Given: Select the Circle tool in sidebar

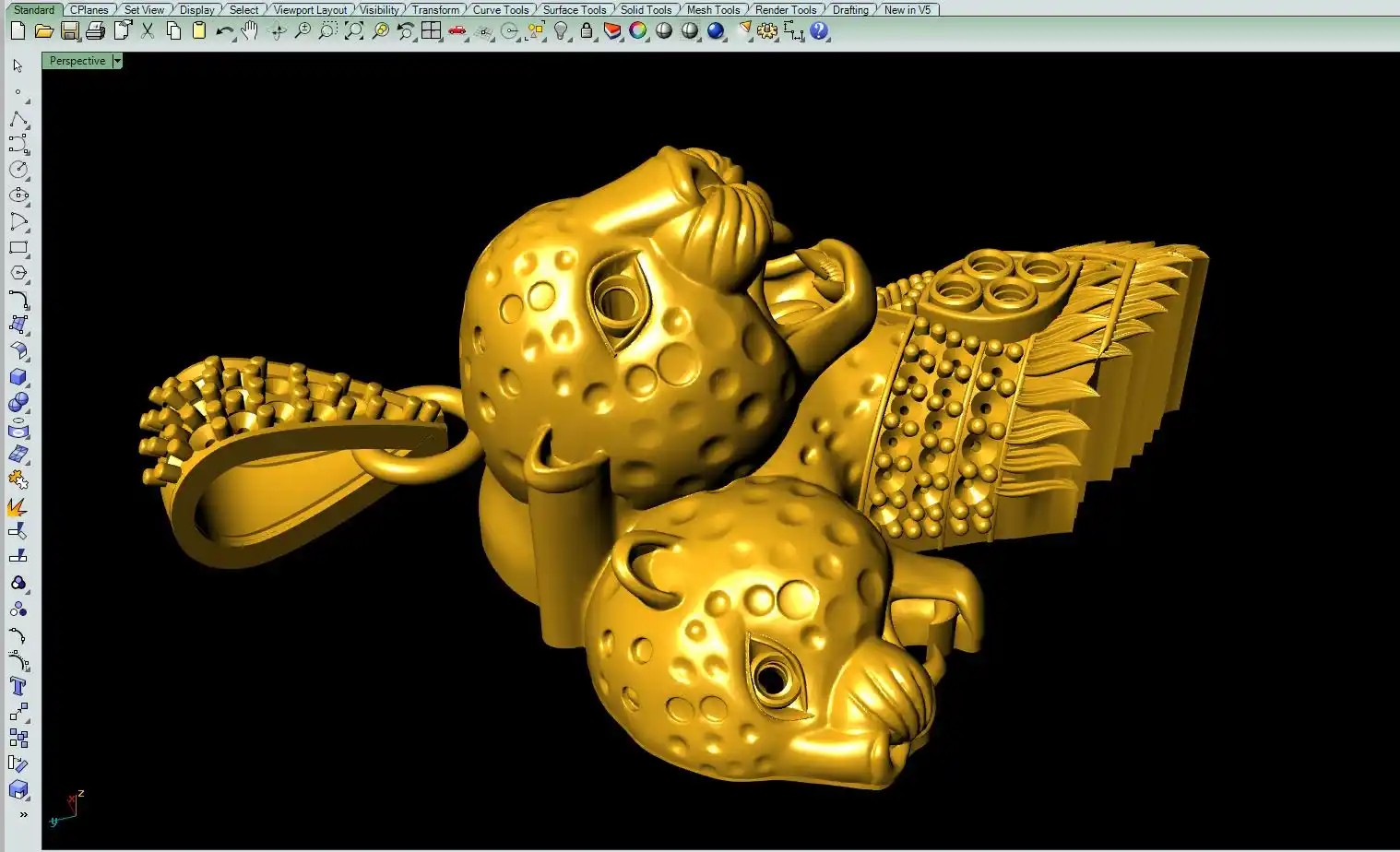Looking at the screenshot, I should [x=18, y=170].
